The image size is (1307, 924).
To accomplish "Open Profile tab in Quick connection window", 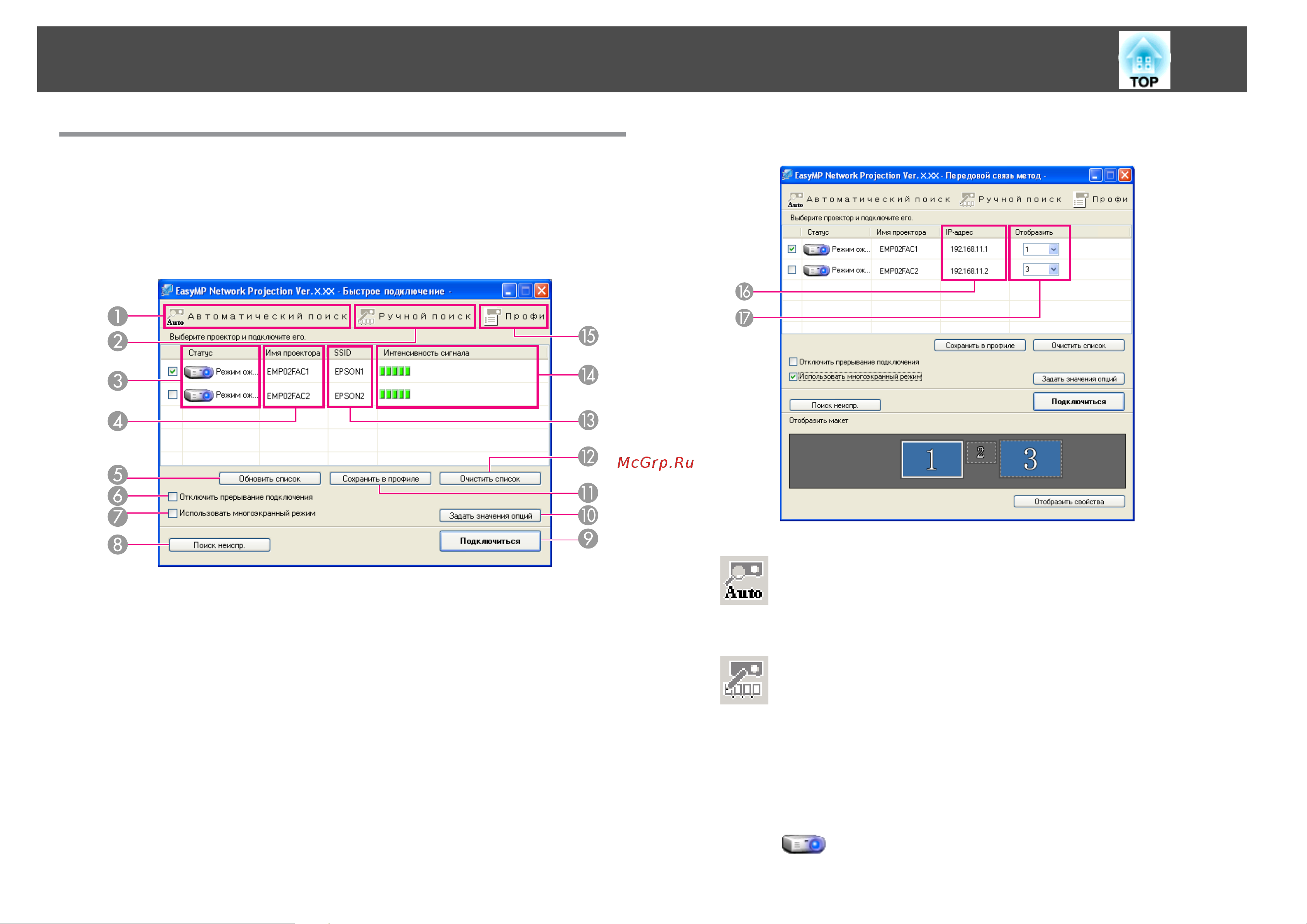I will pyautogui.click(x=514, y=317).
